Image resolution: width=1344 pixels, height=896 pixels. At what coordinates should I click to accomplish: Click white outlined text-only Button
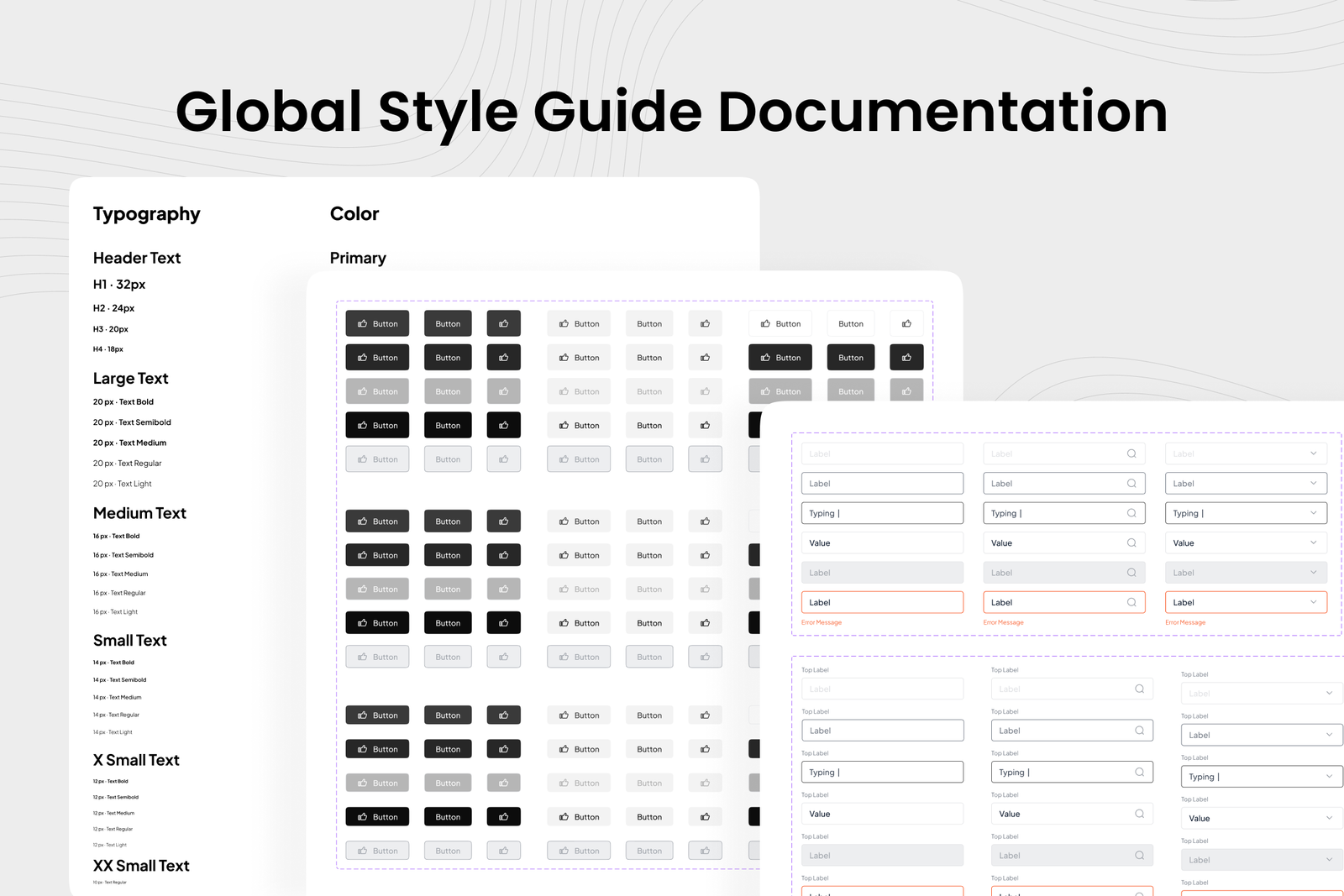pos(851,323)
